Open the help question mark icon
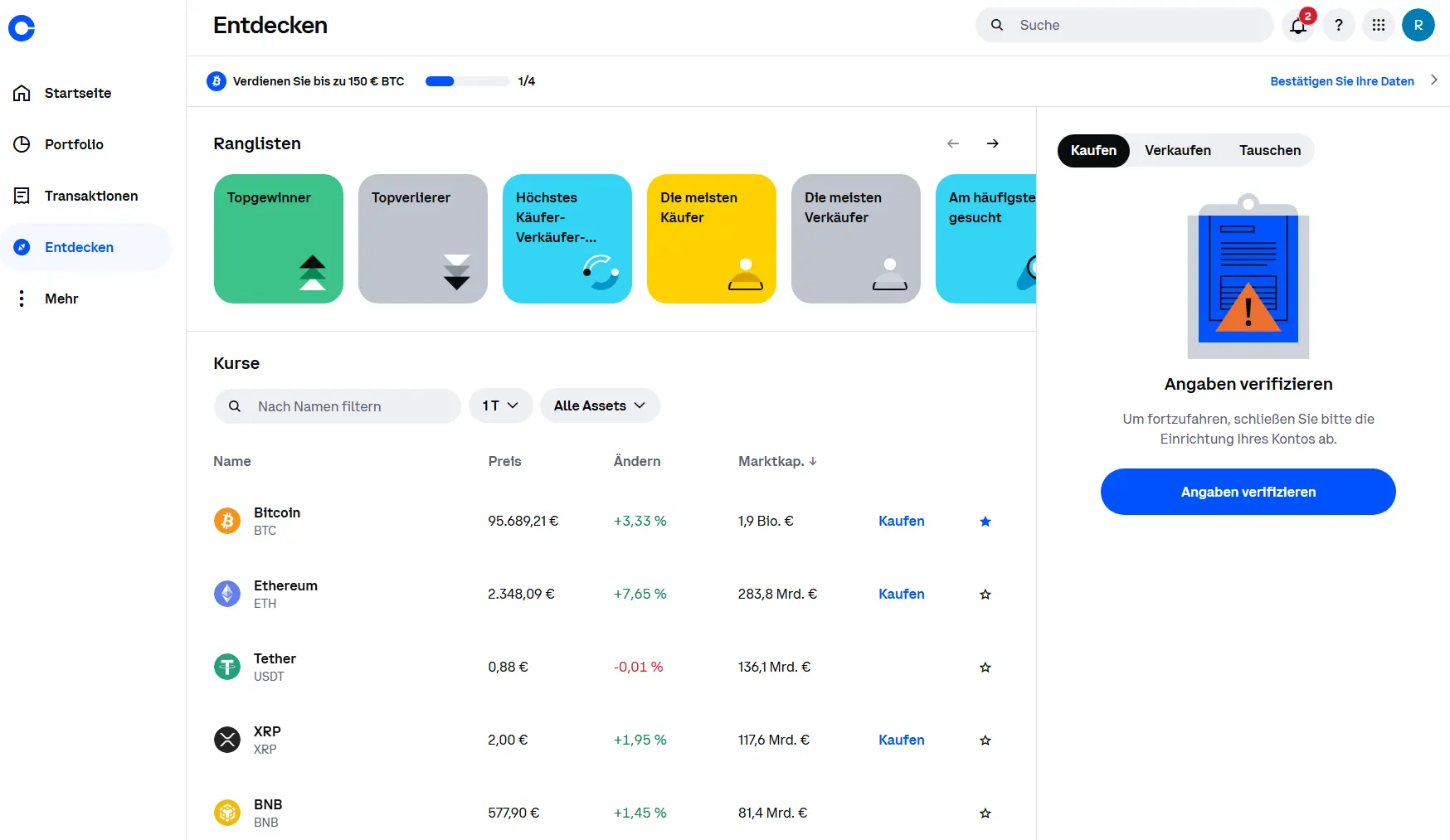 click(1338, 25)
